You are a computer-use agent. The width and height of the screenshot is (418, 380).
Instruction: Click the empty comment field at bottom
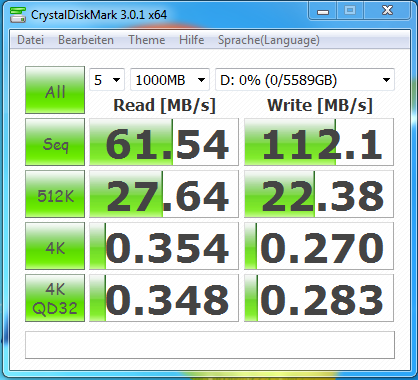(210, 345)
